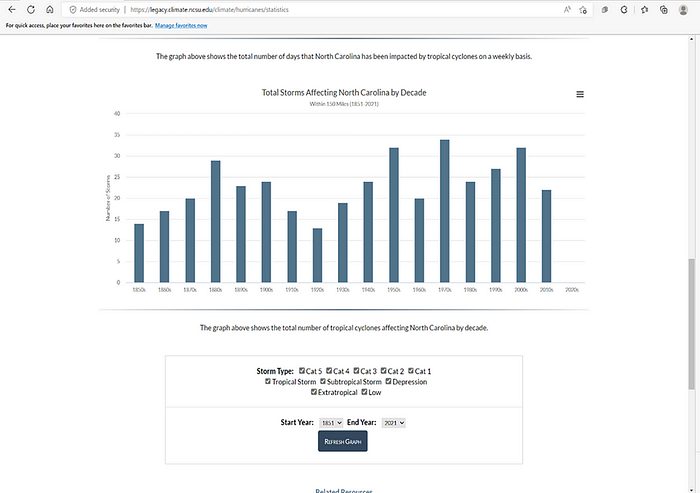This screenshot has width=700, height=493.
Task: Toggle the Low checkbox
Action: (364, 392)
